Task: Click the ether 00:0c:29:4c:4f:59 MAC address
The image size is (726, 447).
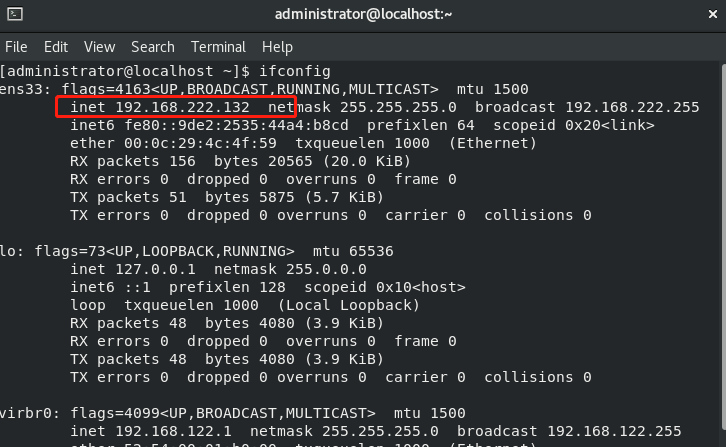Action: tap(173, 143)
